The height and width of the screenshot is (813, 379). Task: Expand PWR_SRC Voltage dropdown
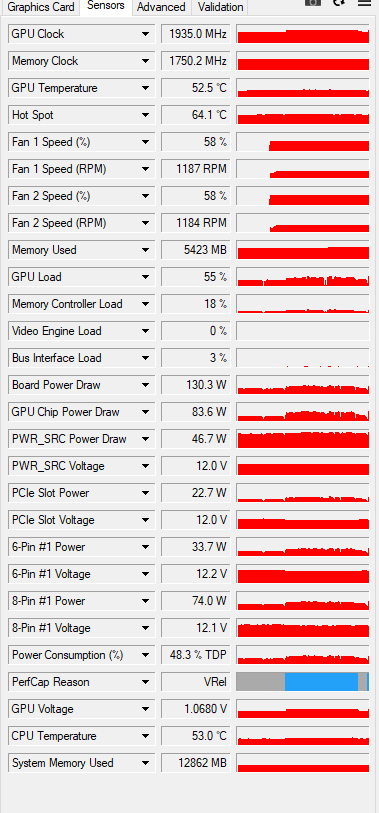click(145, 466)
